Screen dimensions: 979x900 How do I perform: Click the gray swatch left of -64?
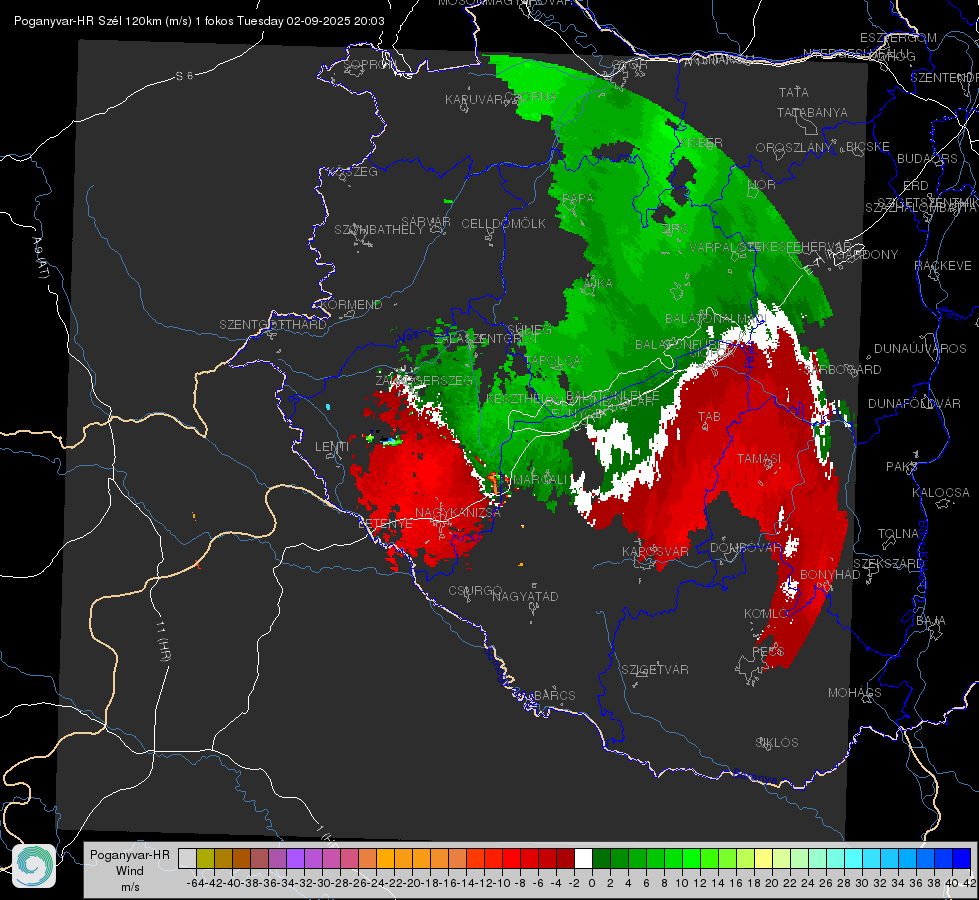(x=187, y=859)
